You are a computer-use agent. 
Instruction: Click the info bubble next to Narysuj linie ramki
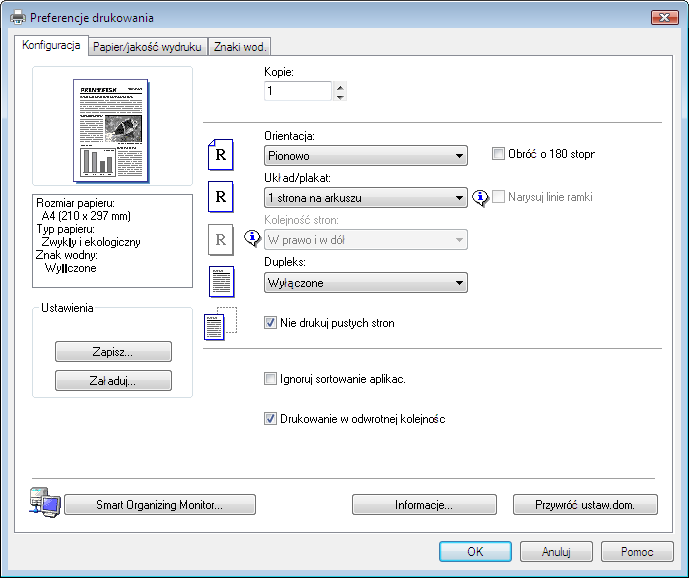coord(480,198)
